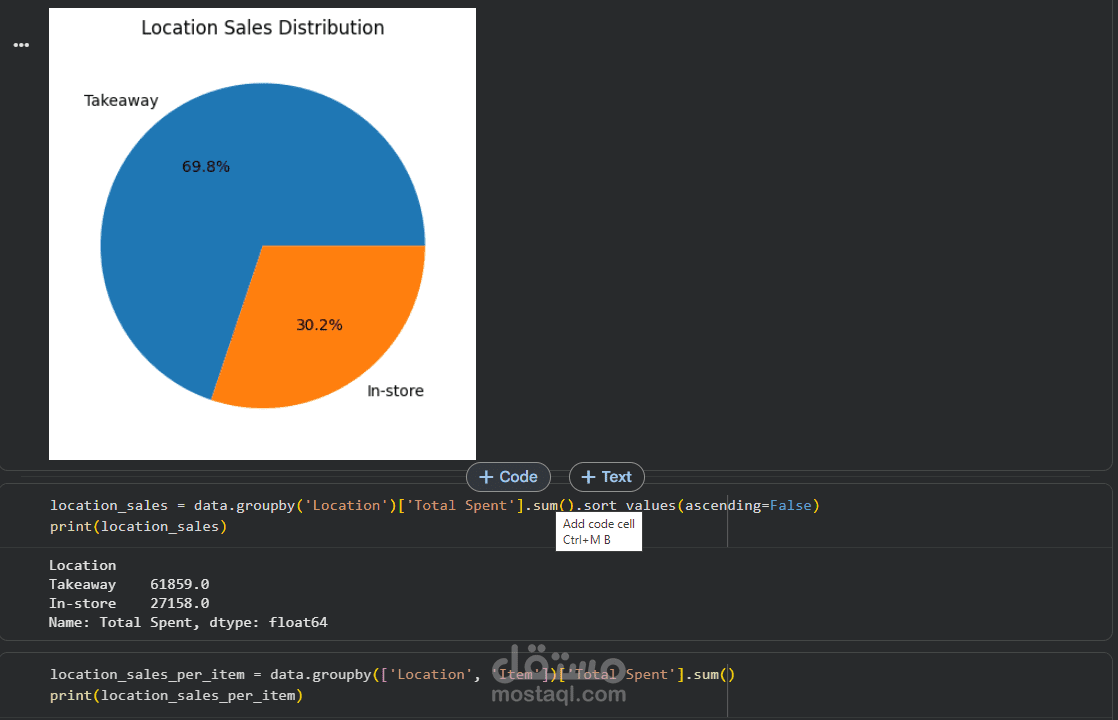
Task: Click the plus icon on the Text button
Action: click(x=588, y=477)
